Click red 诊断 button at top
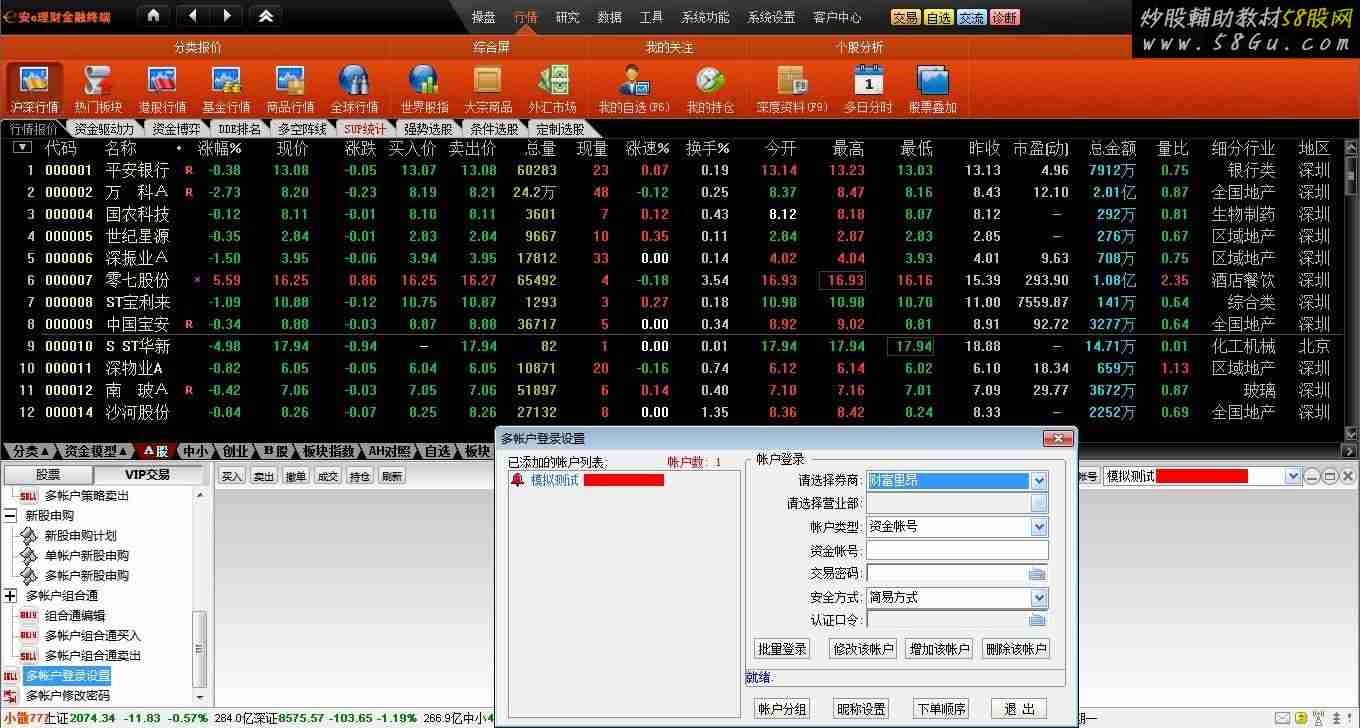Image resolution: width=1360 pixels, height=728 pixels. pos(1004,17)
